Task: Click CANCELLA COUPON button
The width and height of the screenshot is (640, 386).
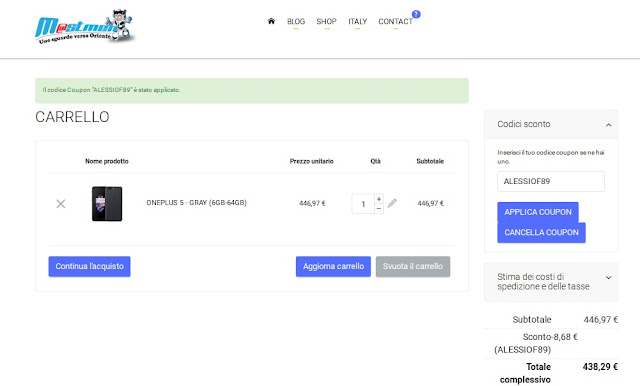Action: (x=541, y=233)
